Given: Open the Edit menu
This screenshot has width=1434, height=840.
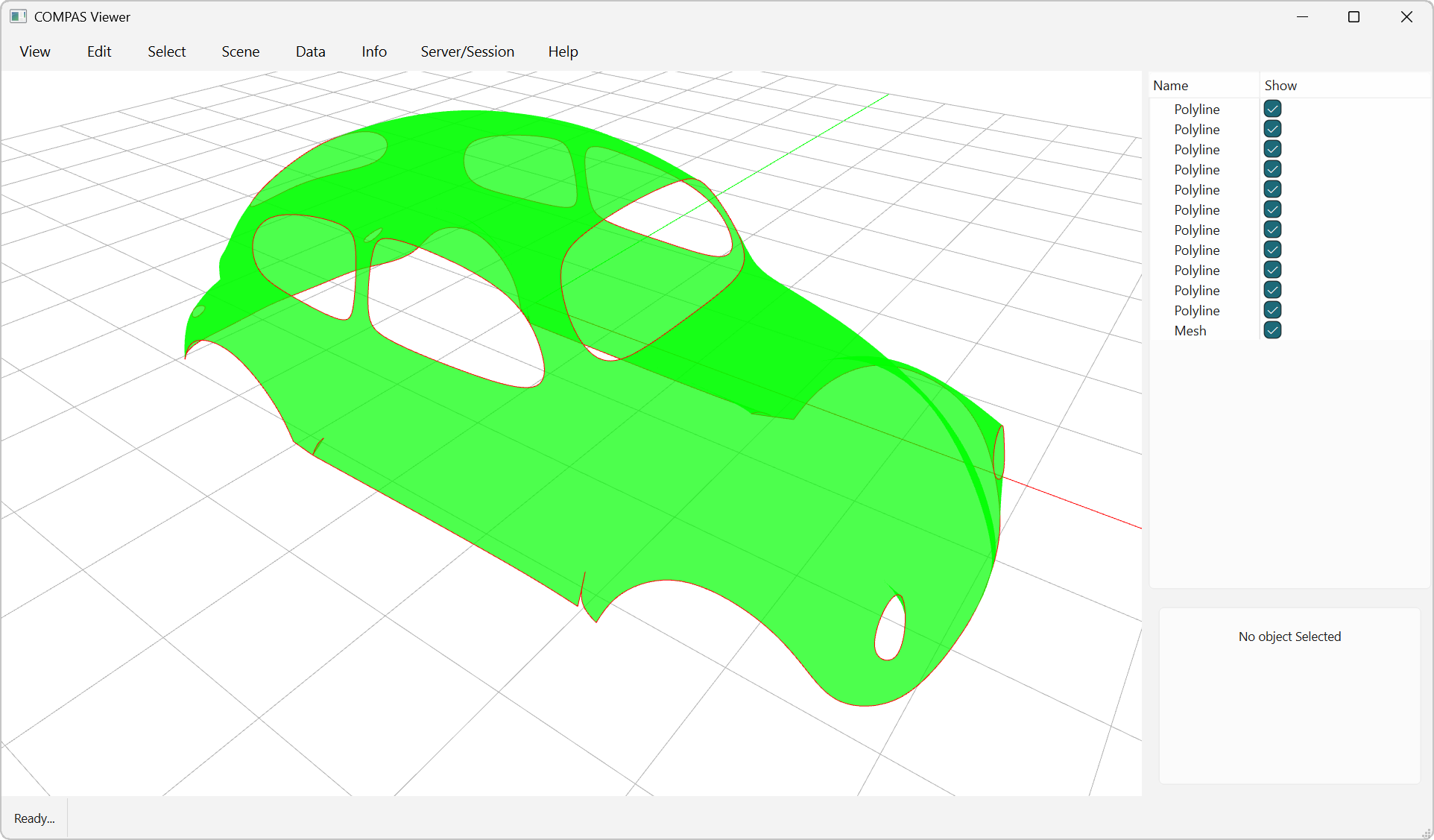Looking at the screenshot, I should (99, 51).
